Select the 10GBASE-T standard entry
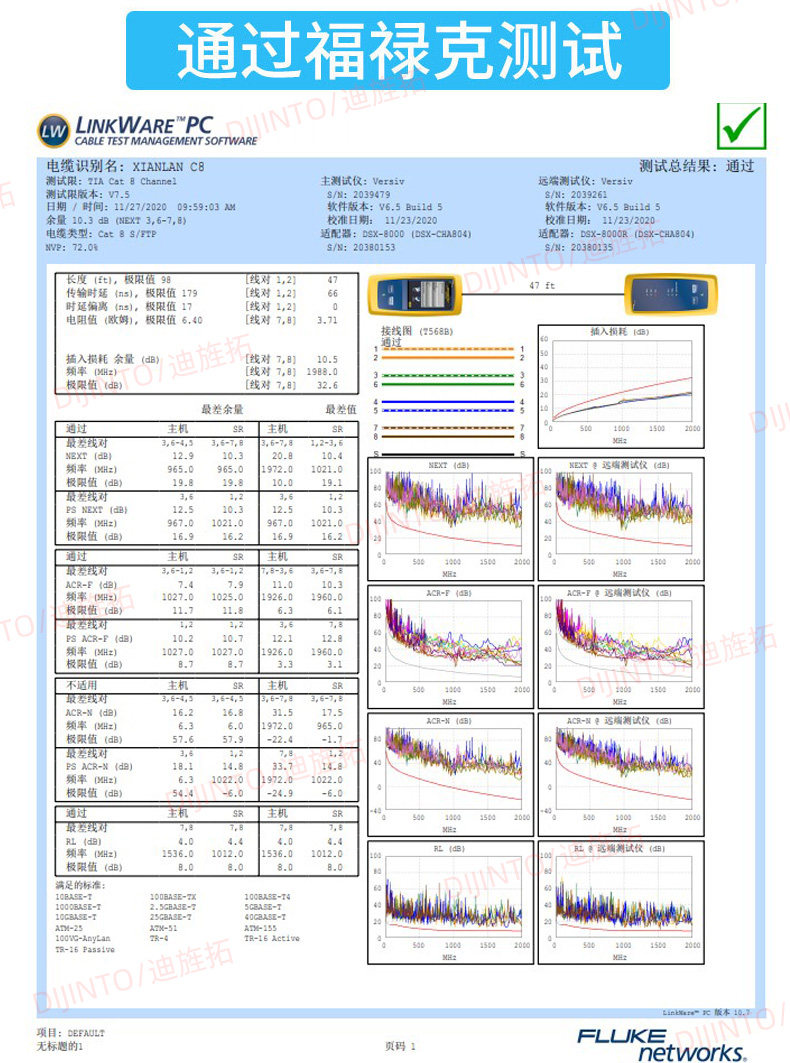790x1063 pixels. (76, 917)
